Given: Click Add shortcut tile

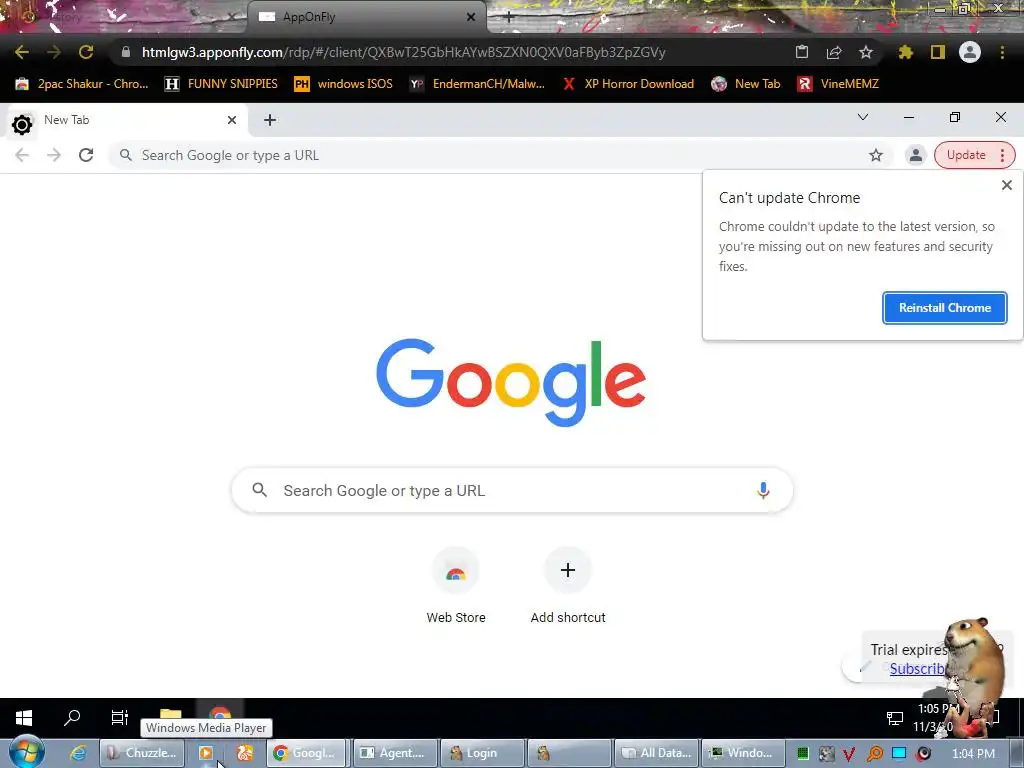Looking at the screenshot, I should (x=568, y=586).
